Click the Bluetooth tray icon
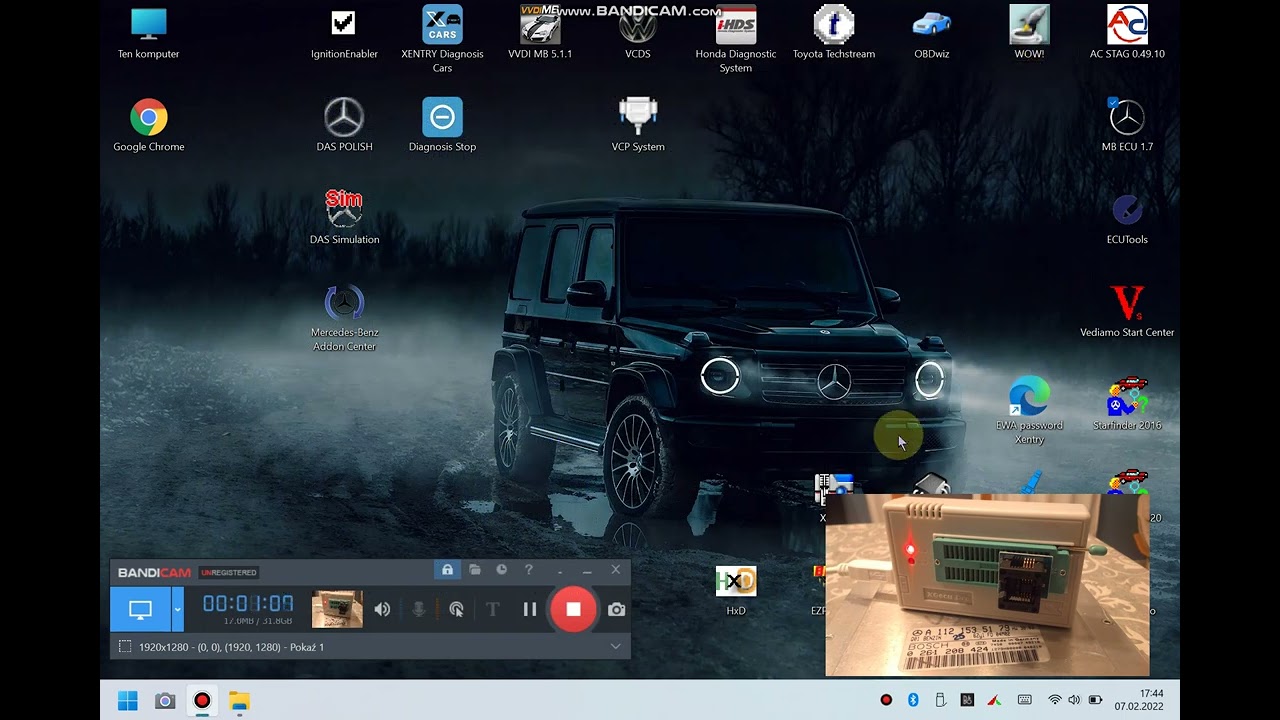1280x720 pixels. [913, 700]
